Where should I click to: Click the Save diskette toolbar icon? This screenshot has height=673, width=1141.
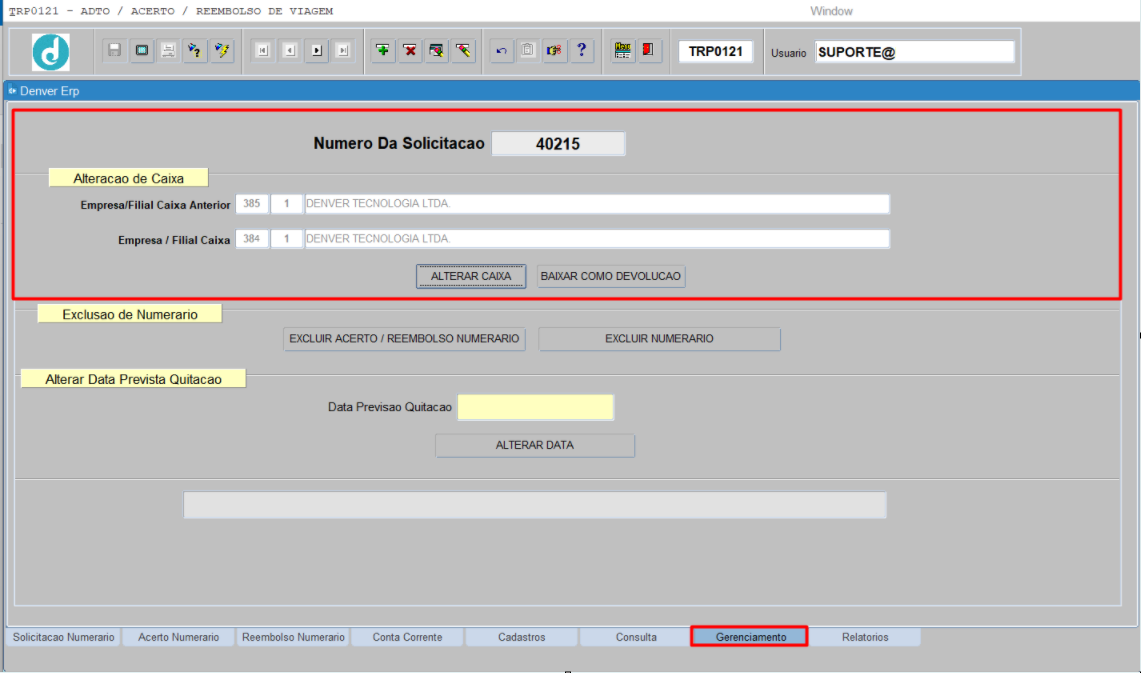(x=115, y=50)
